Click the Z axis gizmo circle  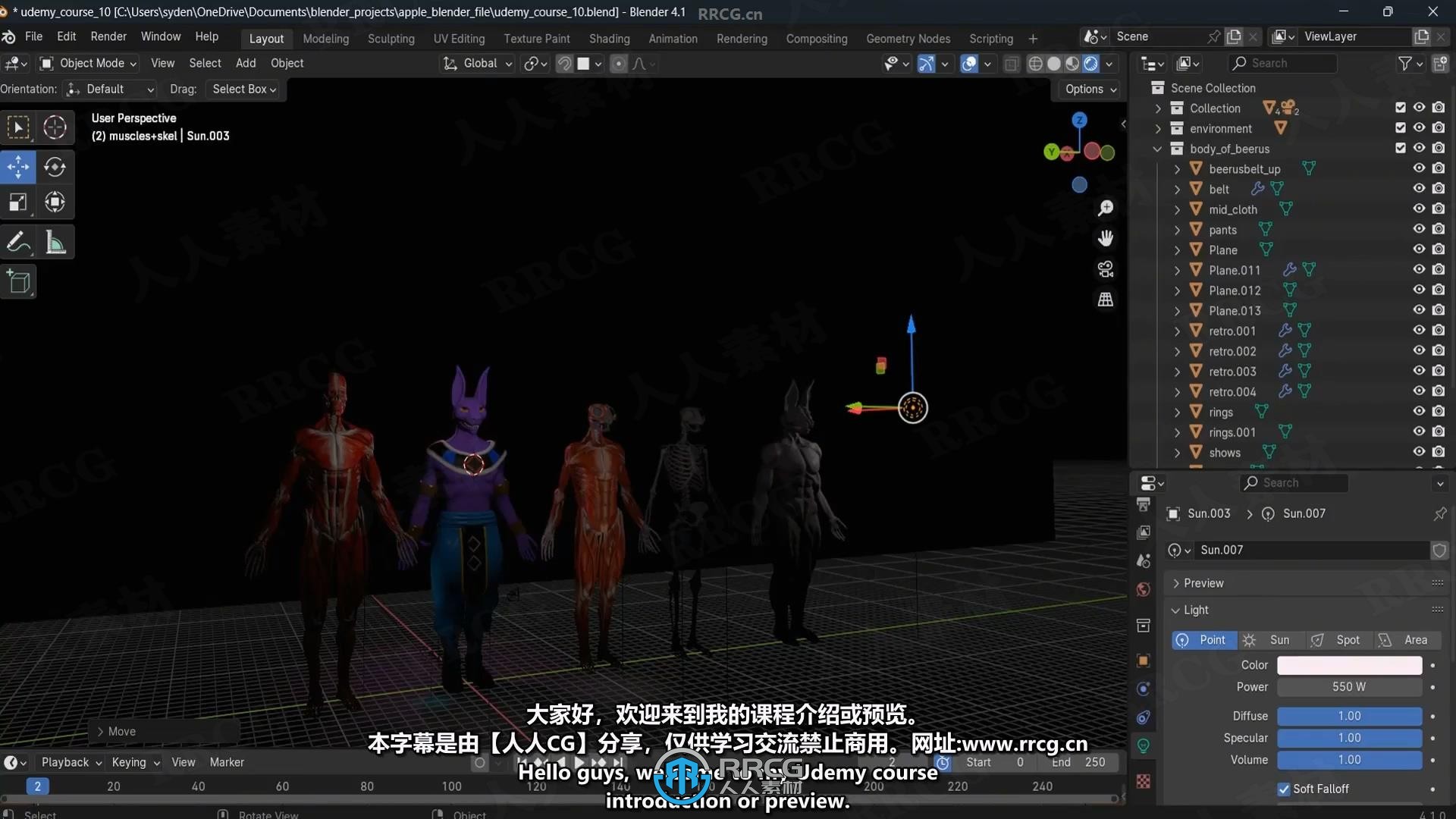click(1079, 120)
